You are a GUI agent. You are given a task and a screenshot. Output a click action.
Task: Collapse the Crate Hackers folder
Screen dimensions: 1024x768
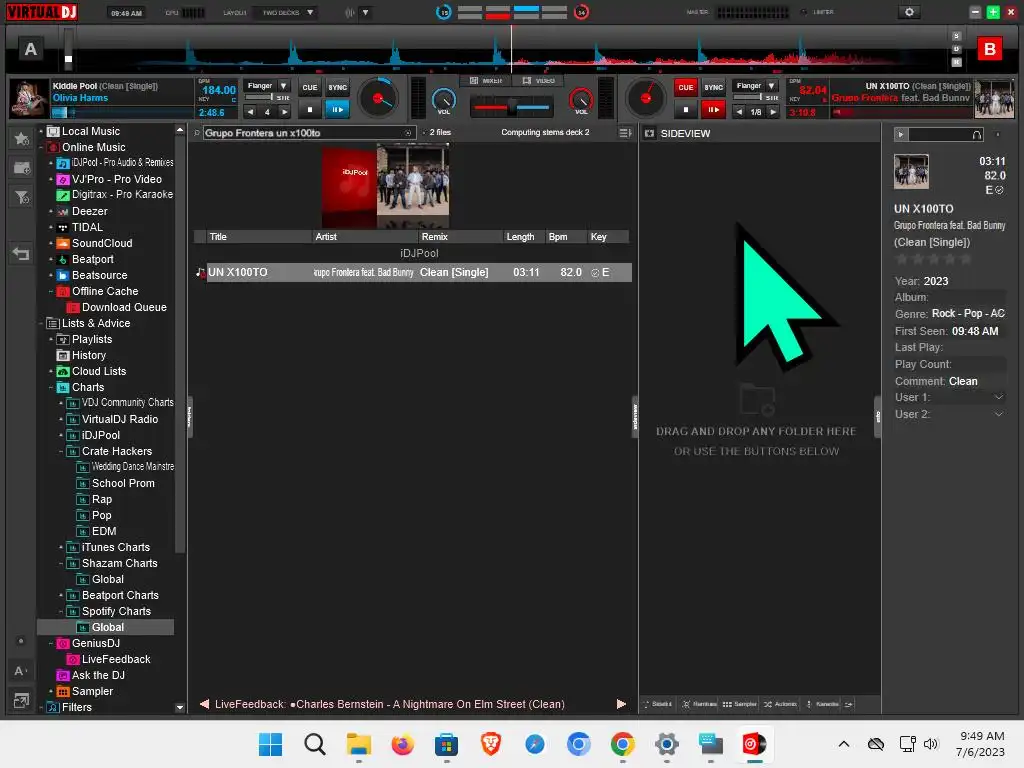(61, 451)
